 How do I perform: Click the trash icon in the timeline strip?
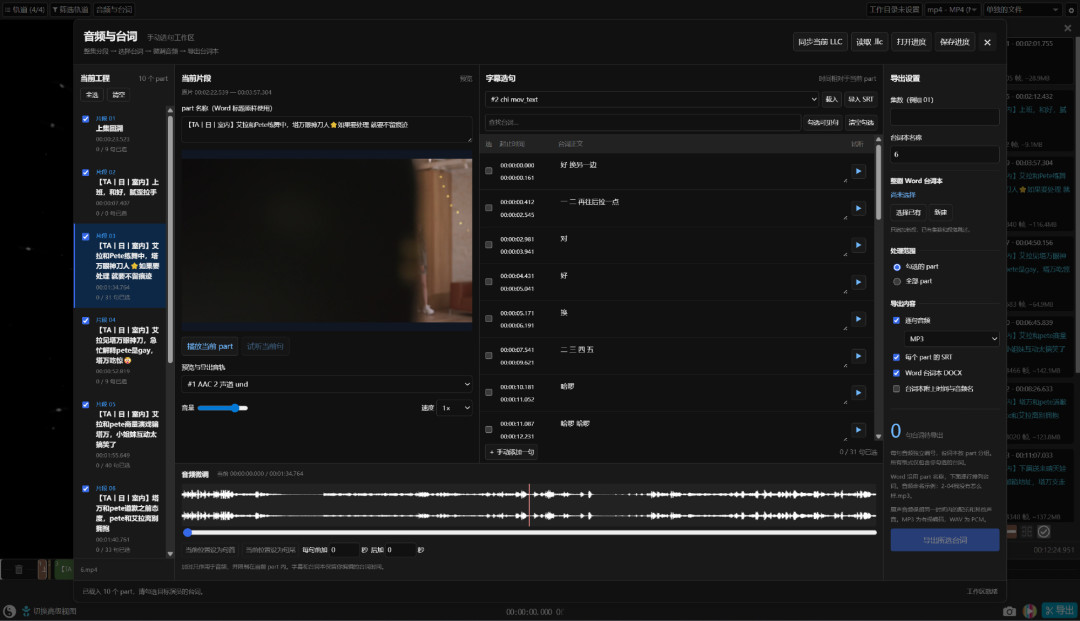pyautogui.click(x=19, y=569)
